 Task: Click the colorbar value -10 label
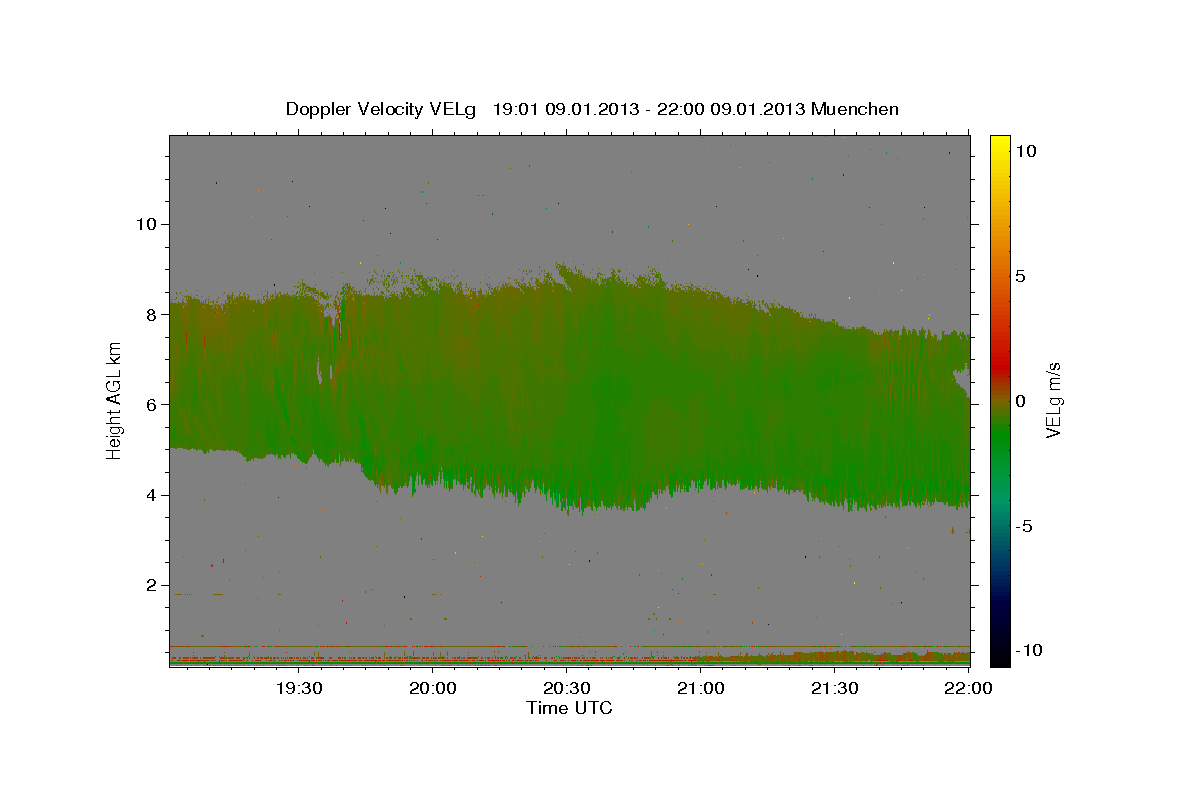[1027, 650]
